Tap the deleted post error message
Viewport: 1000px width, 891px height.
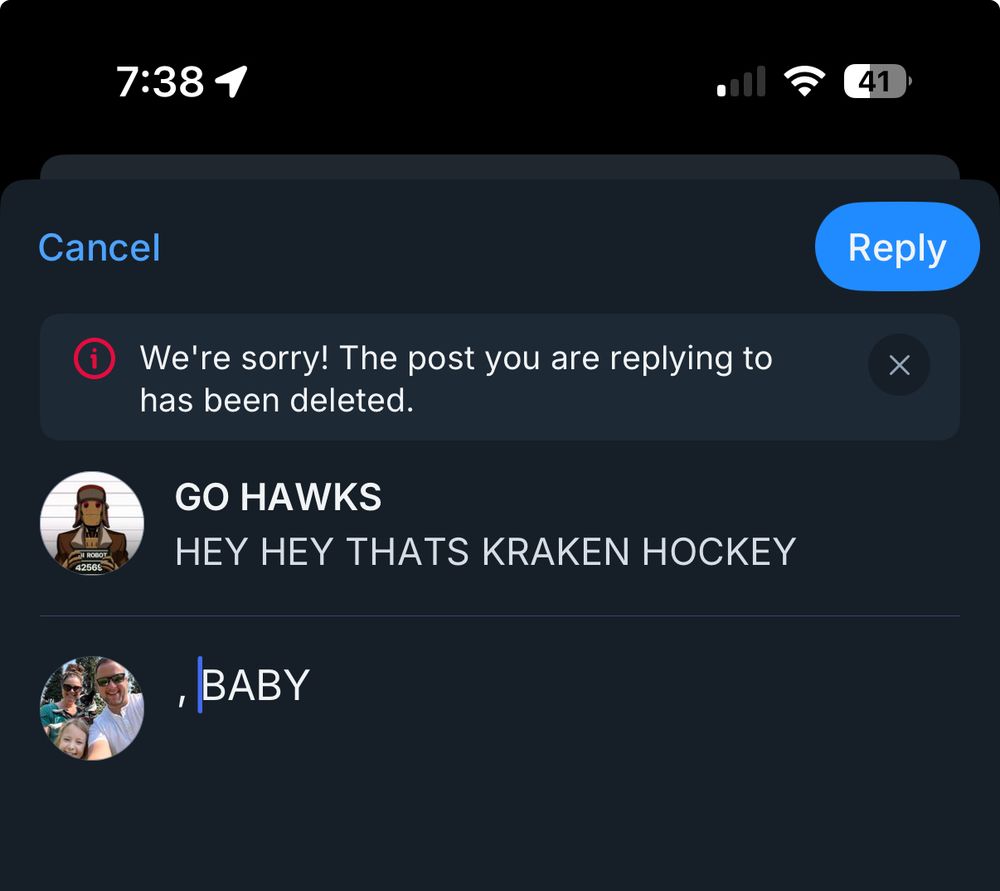click(x=455, y=379)
